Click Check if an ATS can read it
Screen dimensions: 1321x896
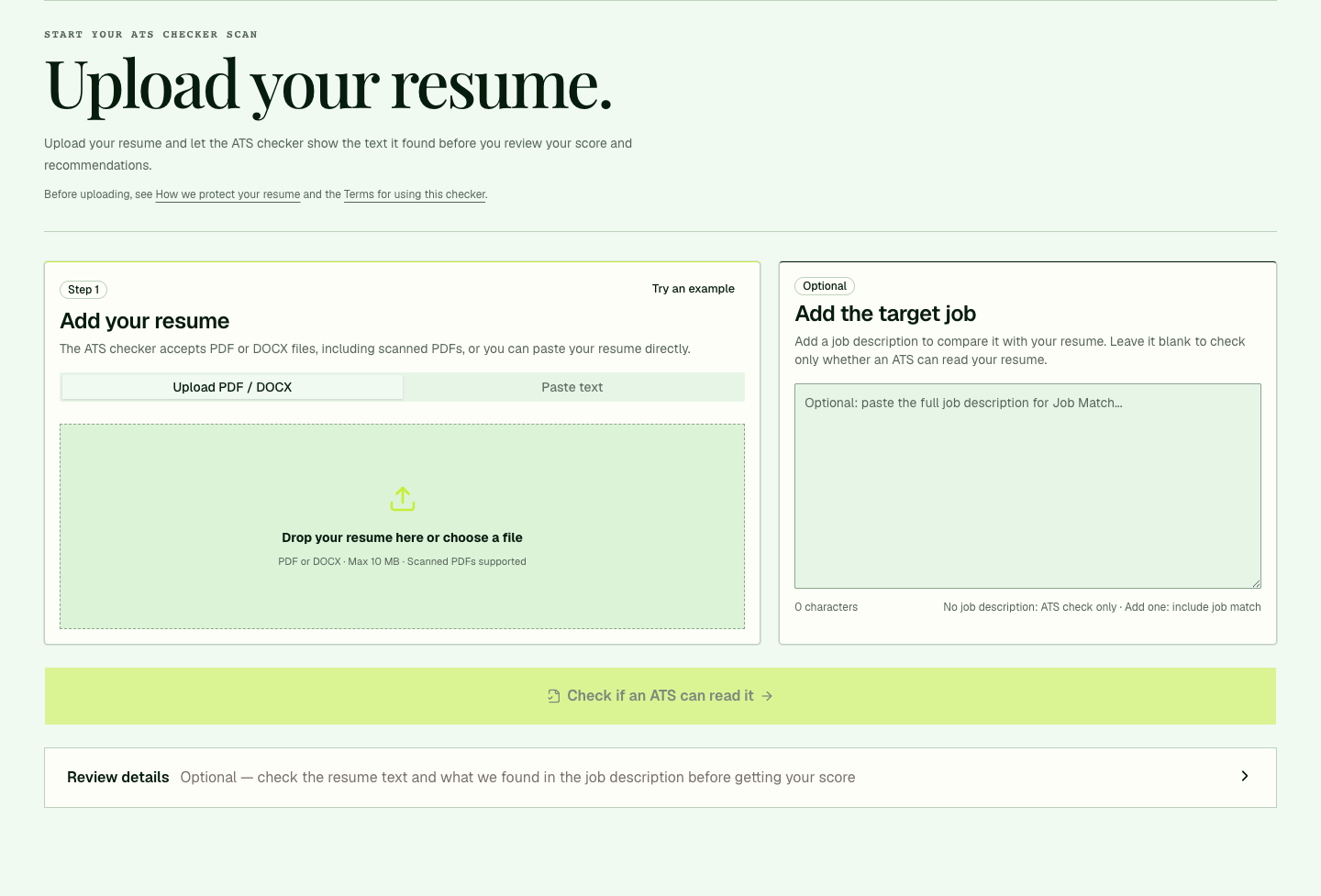[660, 696]
